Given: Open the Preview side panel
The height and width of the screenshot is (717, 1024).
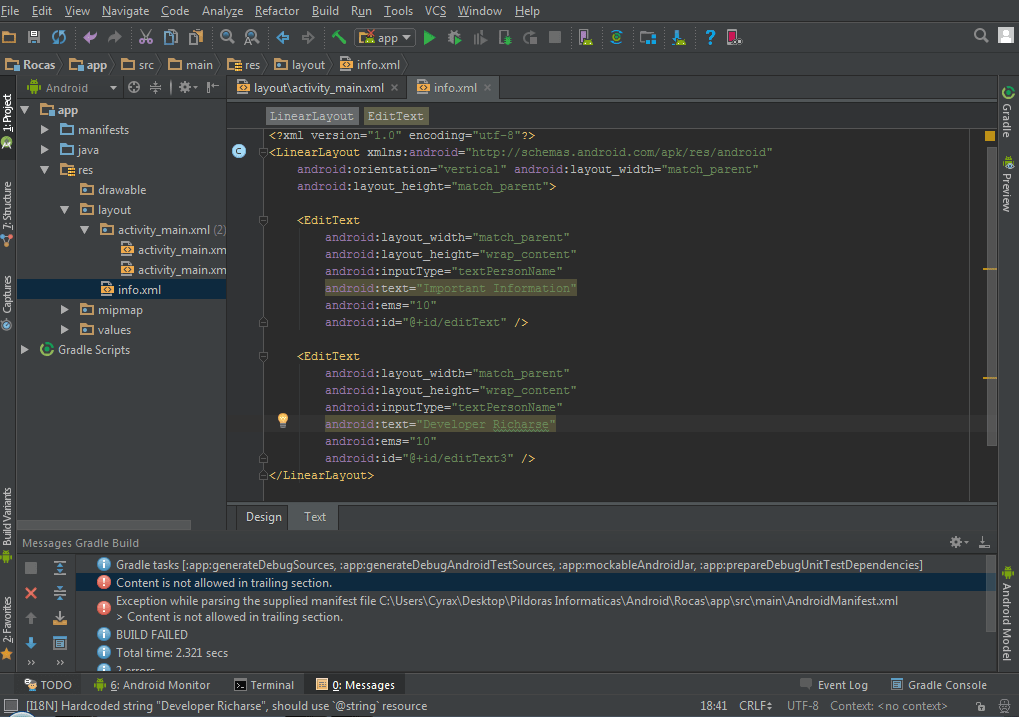Looking at the screenshot, I should (x=1008, y=183).
